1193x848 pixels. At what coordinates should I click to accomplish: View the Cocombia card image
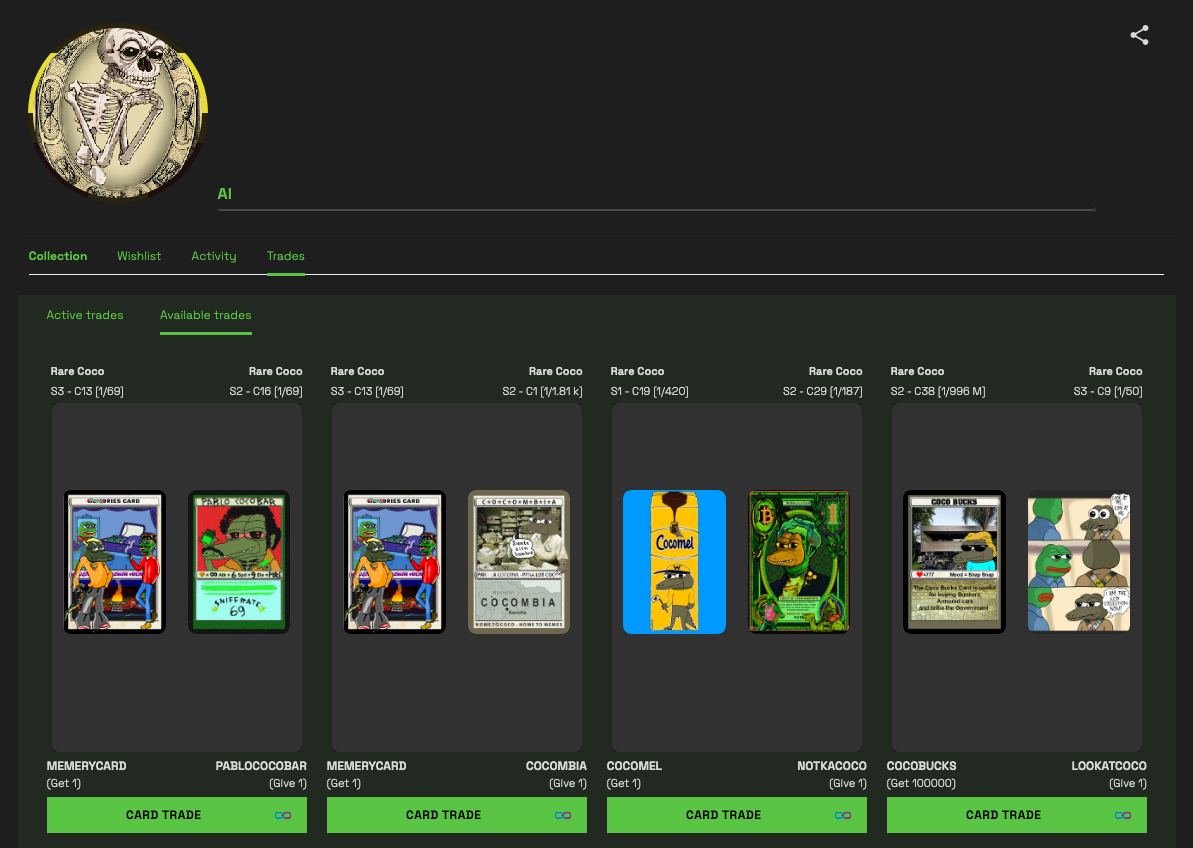click(519, 562)
